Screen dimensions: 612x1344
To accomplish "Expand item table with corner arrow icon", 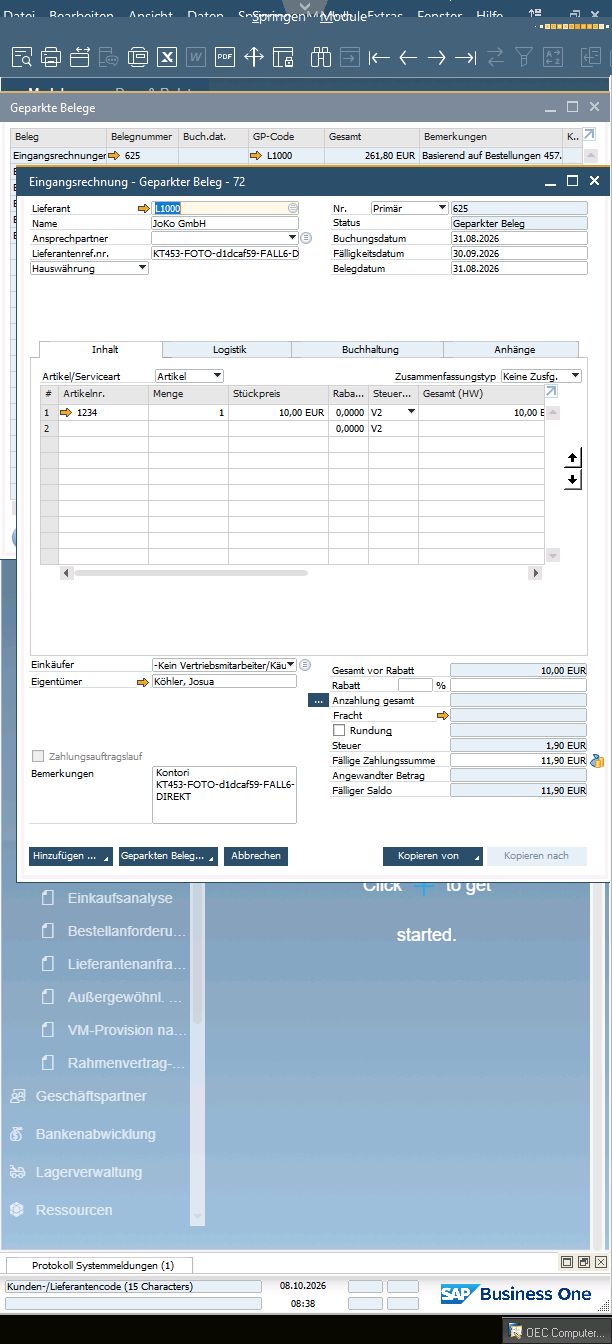I will [551, 393].
